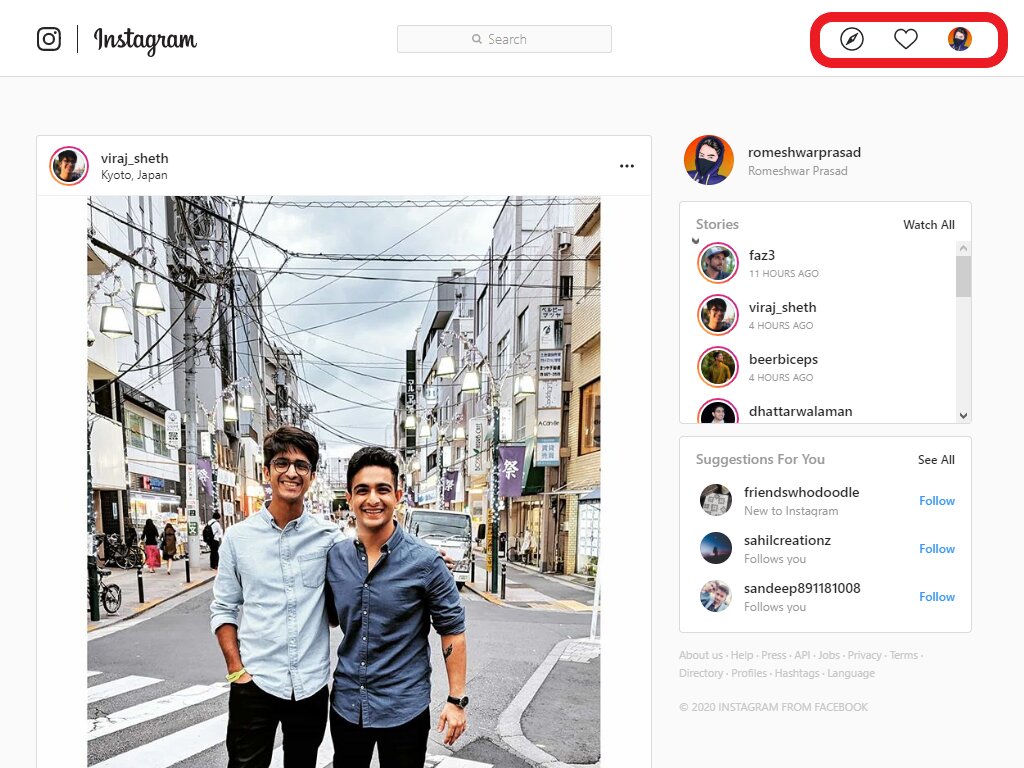
Task: Open the API footer link
Action: pos(802,655)
